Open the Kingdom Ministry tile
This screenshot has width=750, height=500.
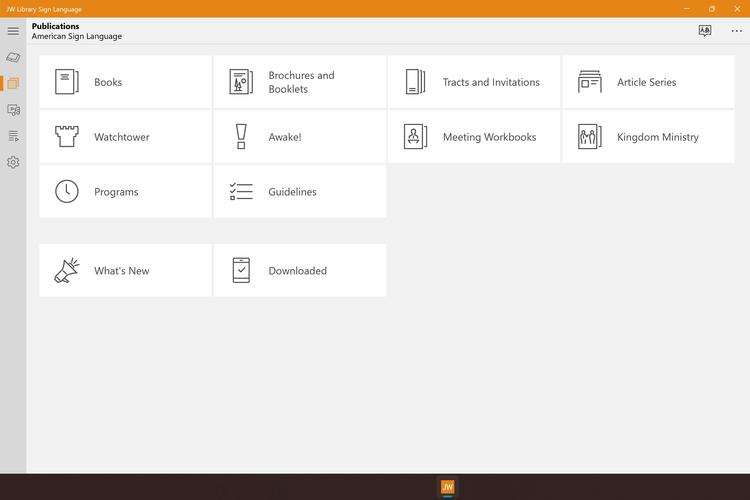pyautogui.click(x=648, y=137)
